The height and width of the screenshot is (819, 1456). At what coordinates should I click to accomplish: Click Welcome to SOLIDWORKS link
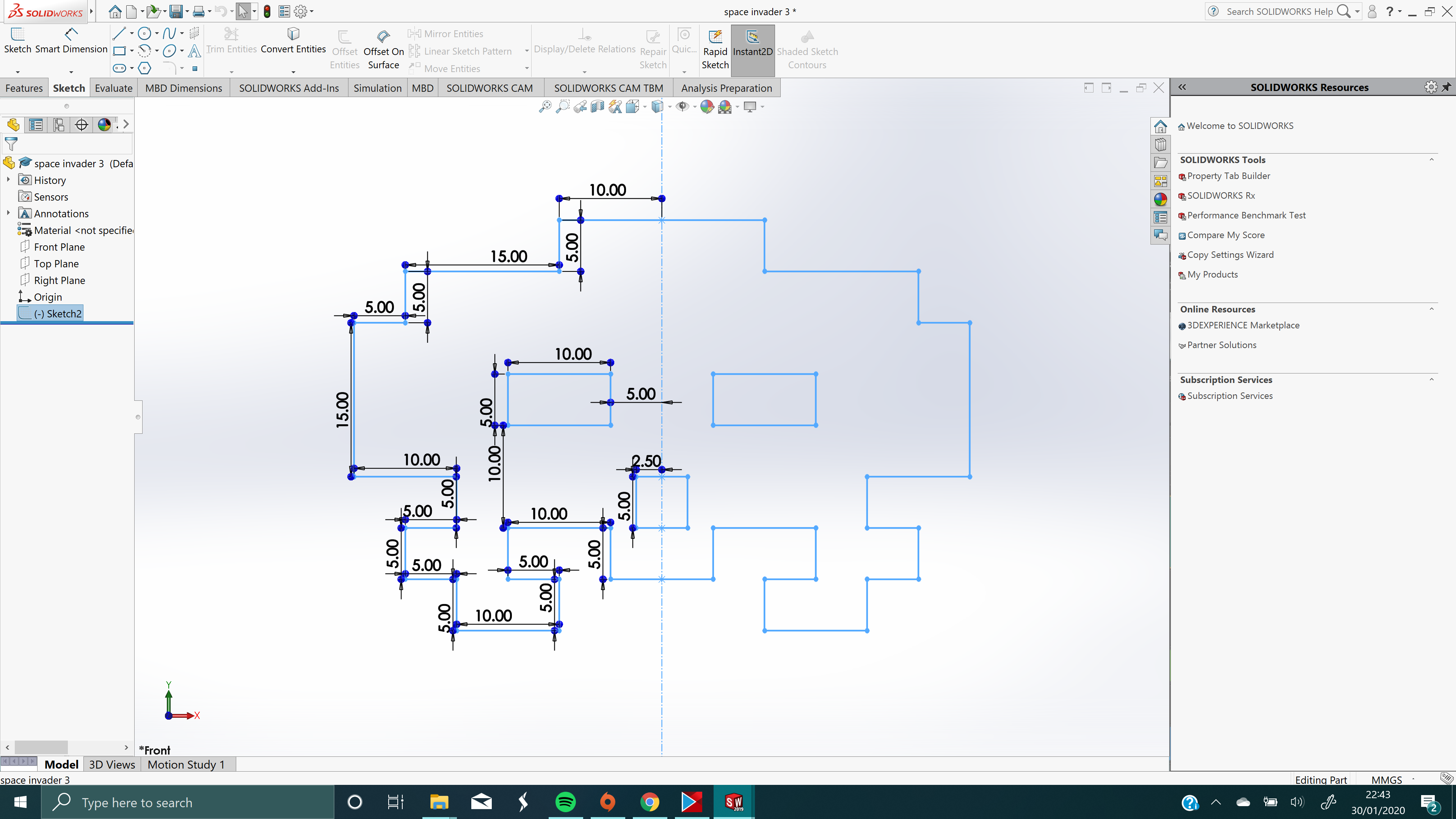tap(1239, 126)
